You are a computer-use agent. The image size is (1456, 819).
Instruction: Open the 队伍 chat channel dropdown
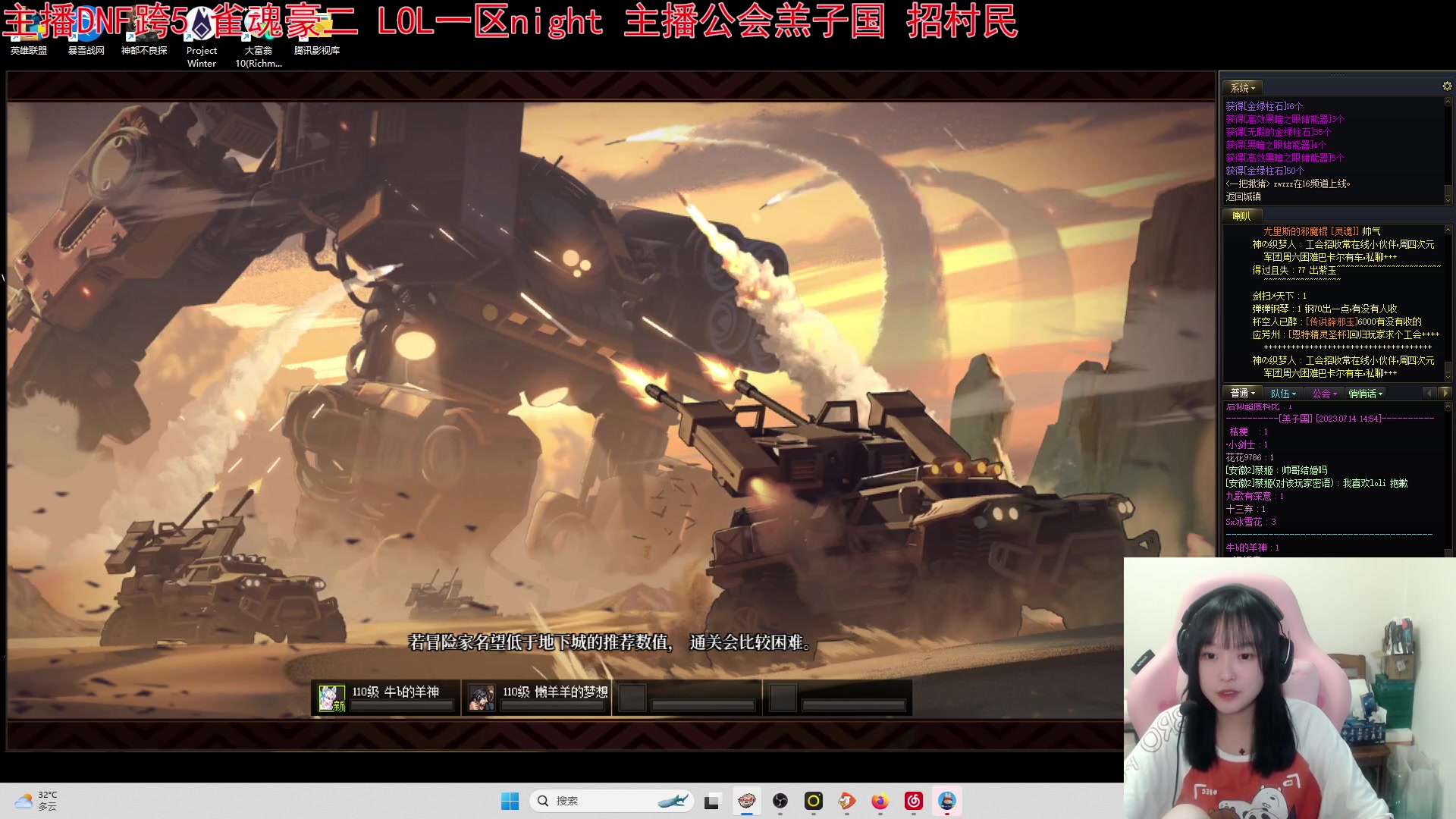point(1283,393)
